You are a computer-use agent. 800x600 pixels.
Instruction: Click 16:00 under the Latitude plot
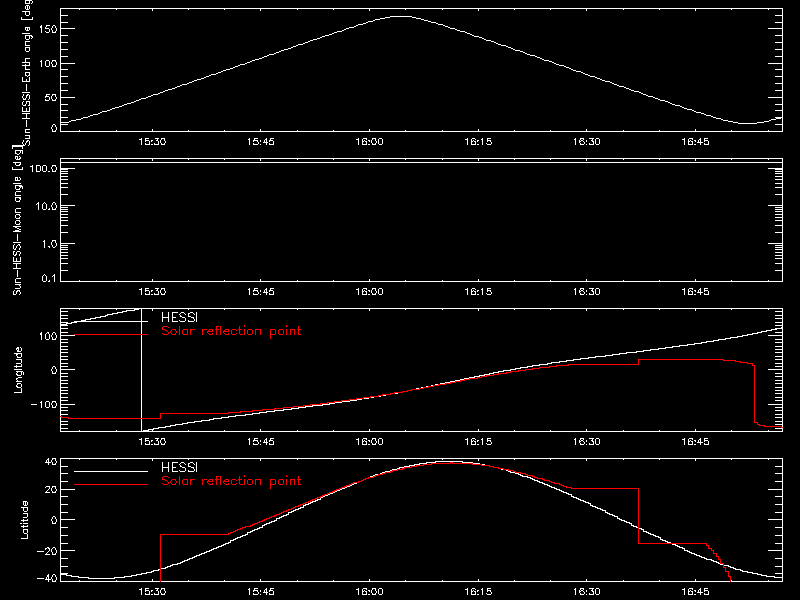click(x=369, y=591)
